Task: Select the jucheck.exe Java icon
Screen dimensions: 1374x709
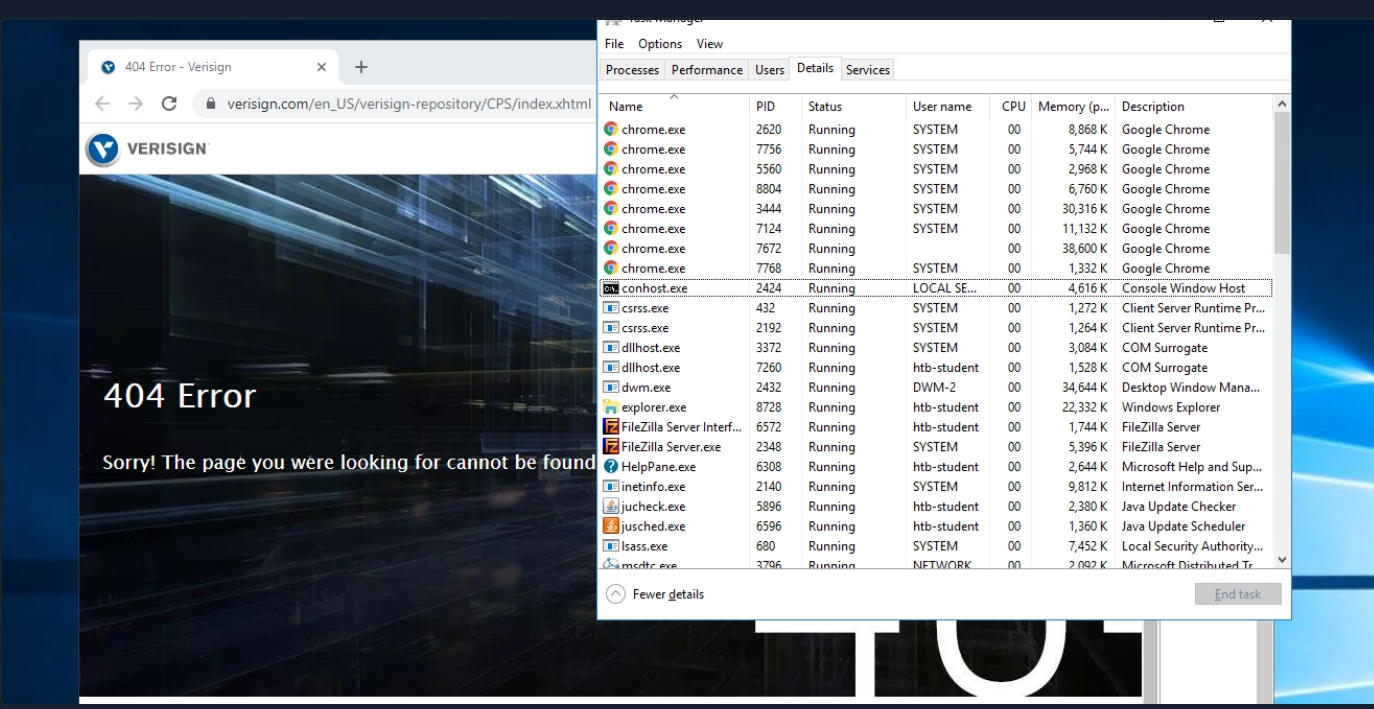Action: tap(611, 506)
